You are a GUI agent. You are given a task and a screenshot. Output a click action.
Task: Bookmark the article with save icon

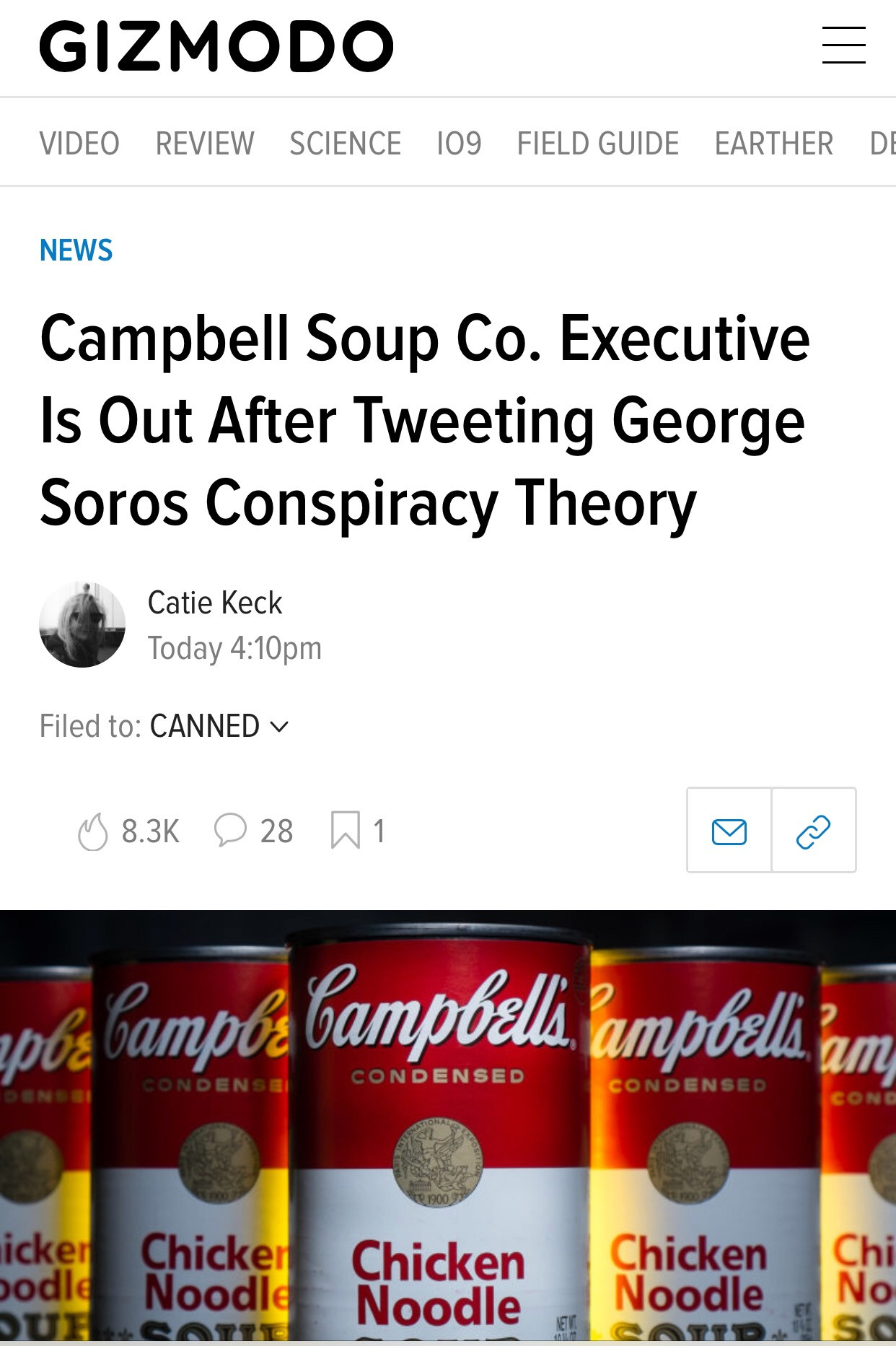point(346,830)
